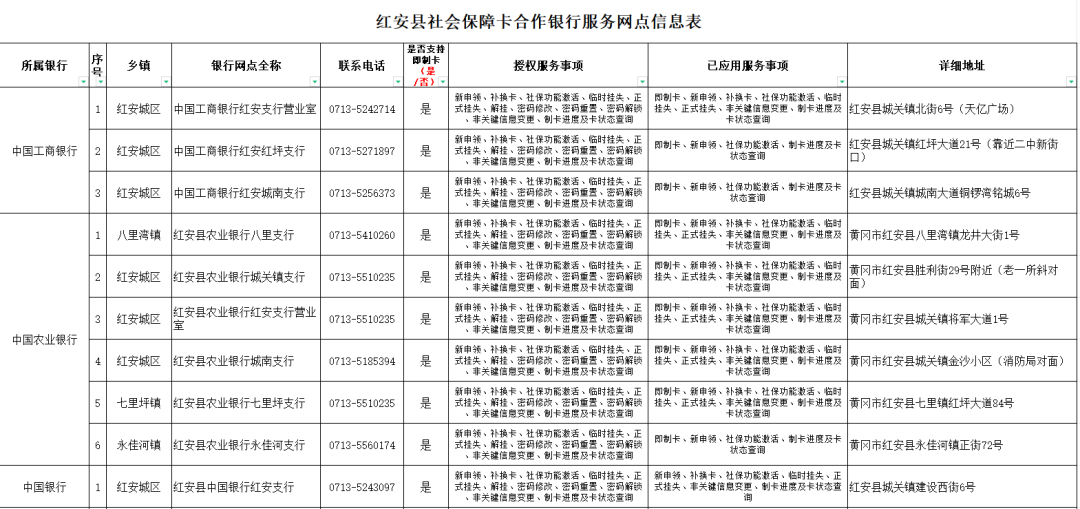Select the 所属银行 header cell
This screenshot has width=1080, height=509.
[45, 65]
